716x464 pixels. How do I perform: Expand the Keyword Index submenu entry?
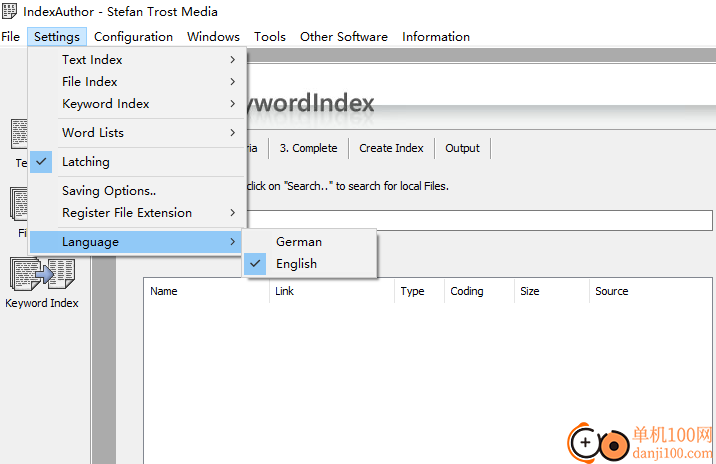[x=137, y=104]
